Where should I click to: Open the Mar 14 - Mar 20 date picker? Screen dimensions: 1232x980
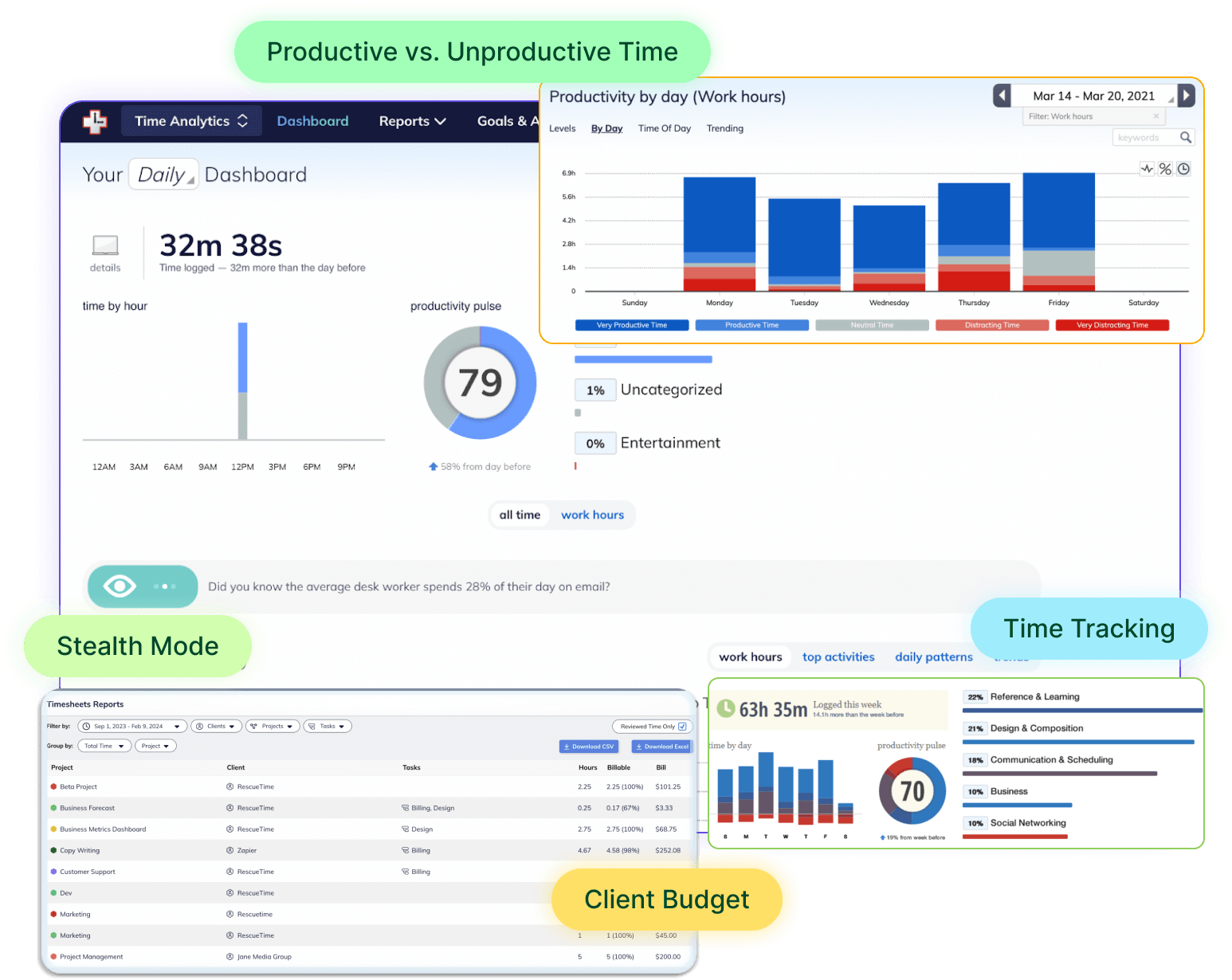point(1094,96)
